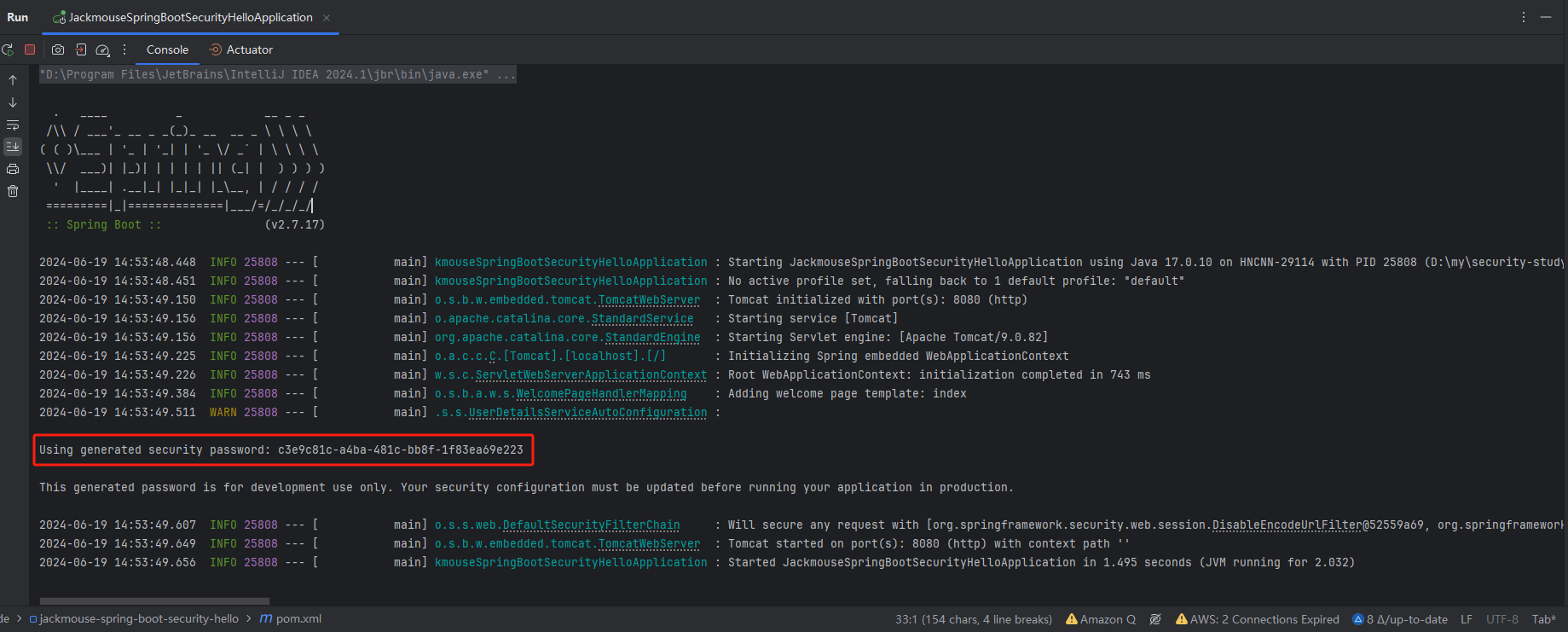Screen dimensions: 1568x632
Task: Click the ':: Spring Boot ::' banner text
Action: point(103,225)
